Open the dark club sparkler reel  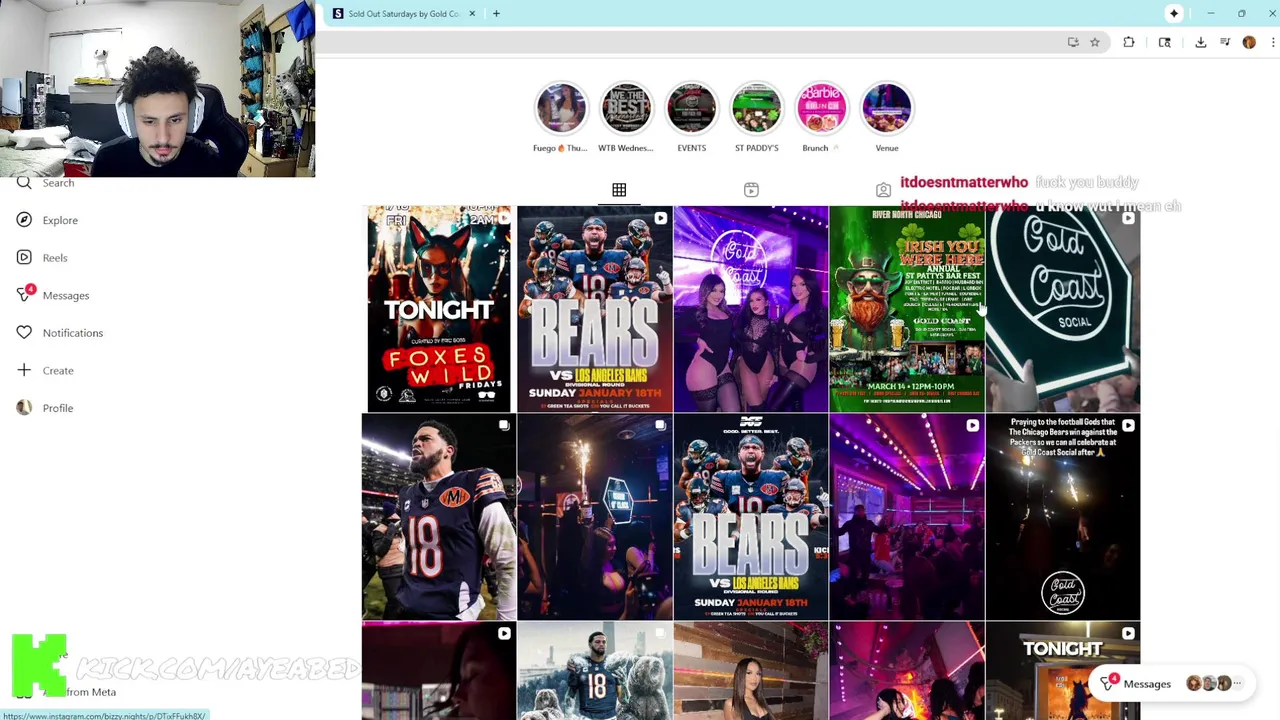tap(594, 517)
